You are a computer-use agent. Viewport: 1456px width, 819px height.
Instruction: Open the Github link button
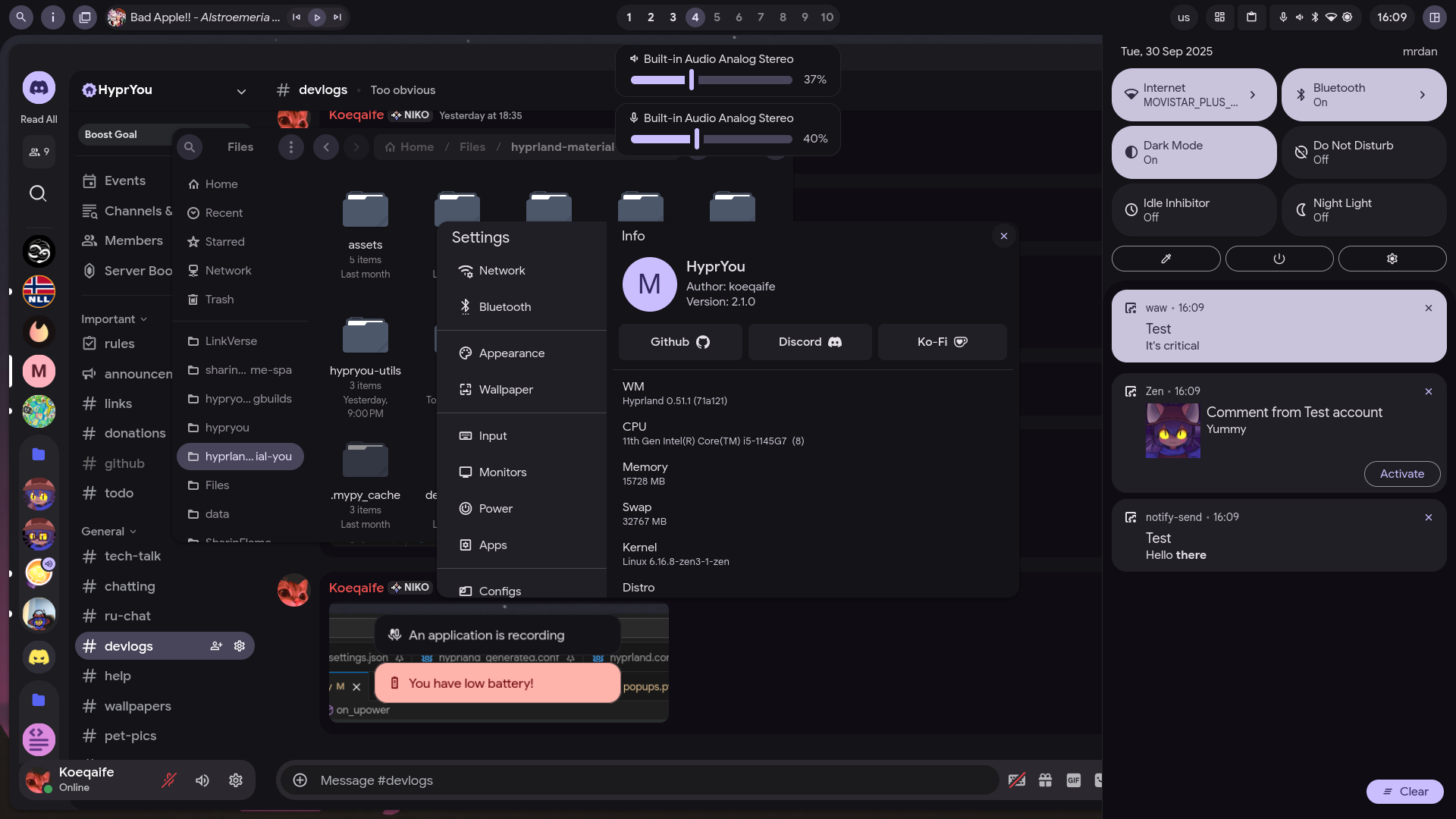coord(680,342)
